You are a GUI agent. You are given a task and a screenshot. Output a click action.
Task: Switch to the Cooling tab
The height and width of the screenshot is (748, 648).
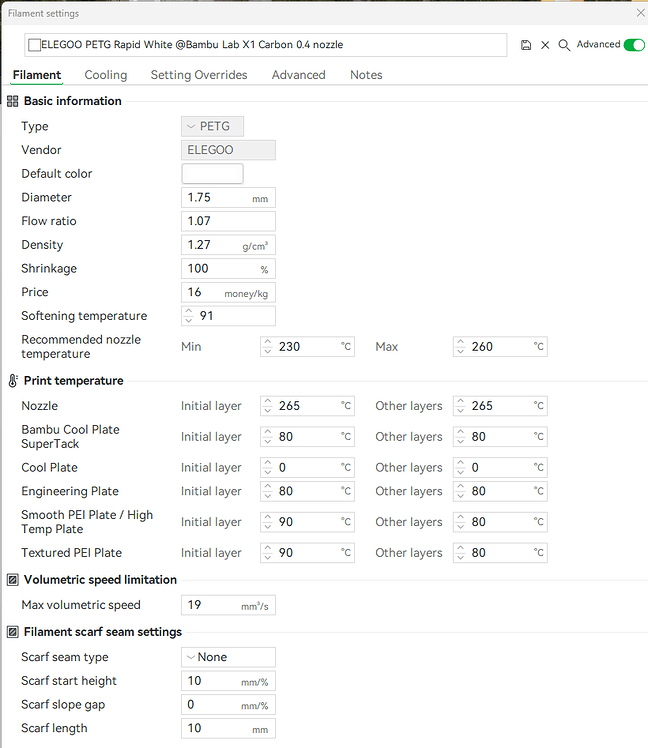105,75
